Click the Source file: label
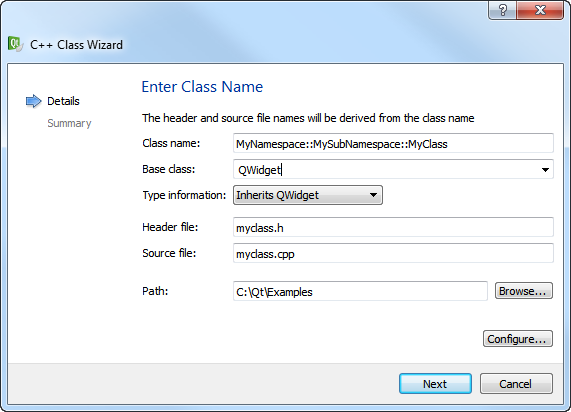This screenshot has height=412, width=571. [x=169, y=253]
